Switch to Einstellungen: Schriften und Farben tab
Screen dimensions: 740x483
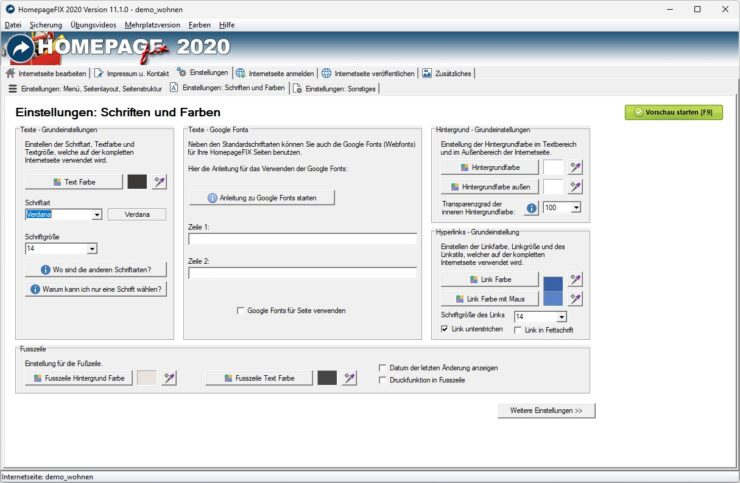[x=227, y=87]
